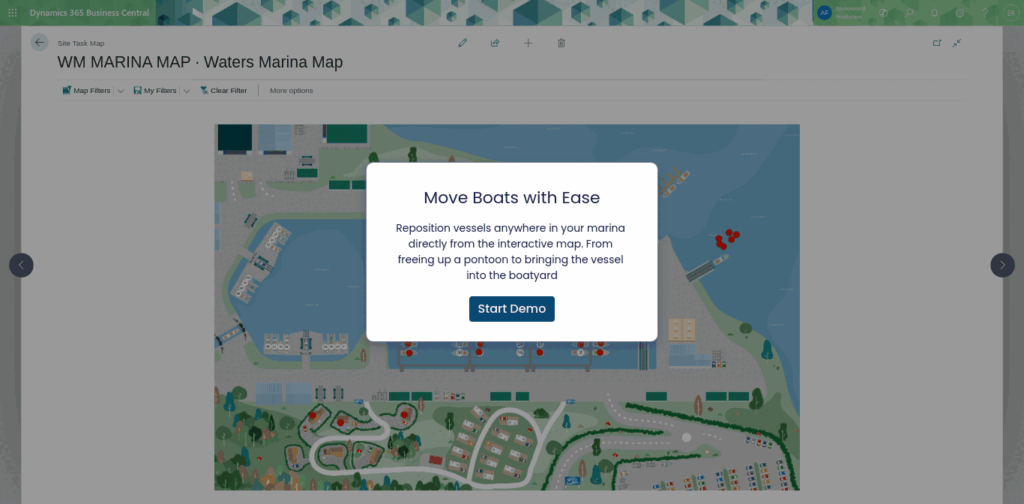The image size is (1024, 504).
Task: Expand the Map Filters dropdown arrow
Action: click(120, 91)
